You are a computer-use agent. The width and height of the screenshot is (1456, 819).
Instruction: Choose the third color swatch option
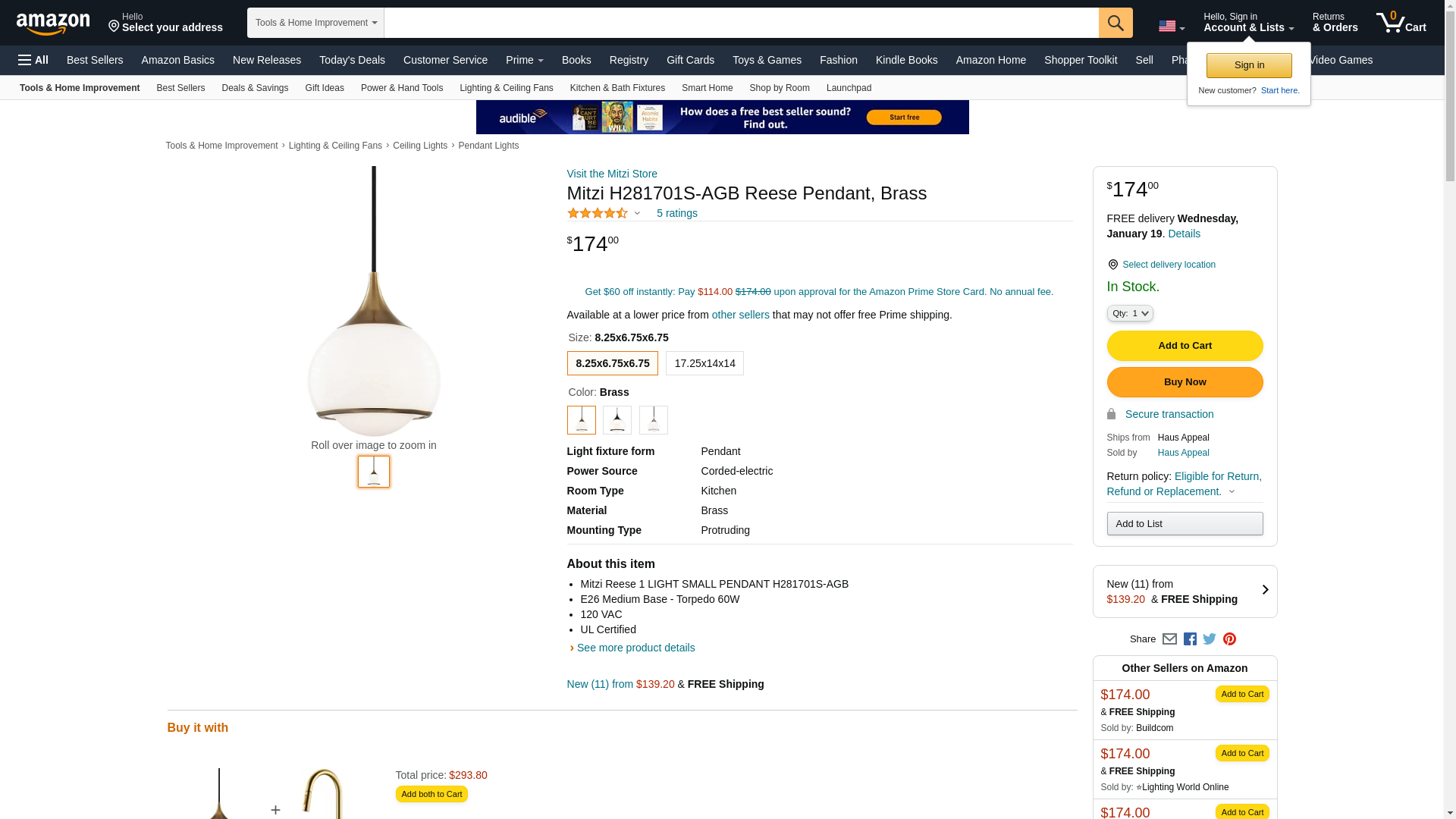pos(653,420)
